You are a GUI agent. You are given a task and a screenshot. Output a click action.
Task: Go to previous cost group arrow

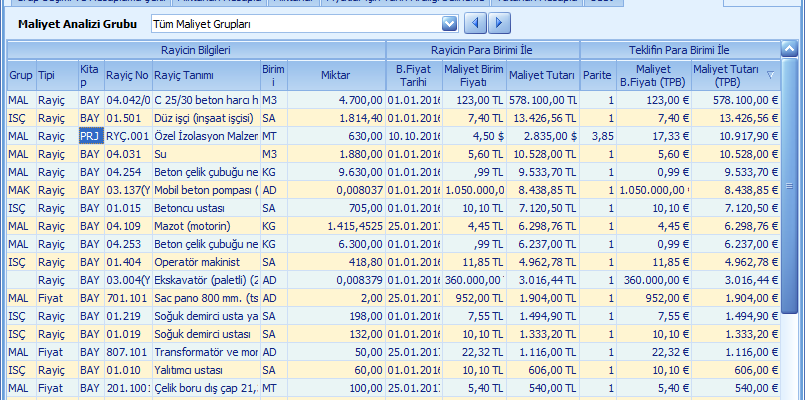[478, 22]
